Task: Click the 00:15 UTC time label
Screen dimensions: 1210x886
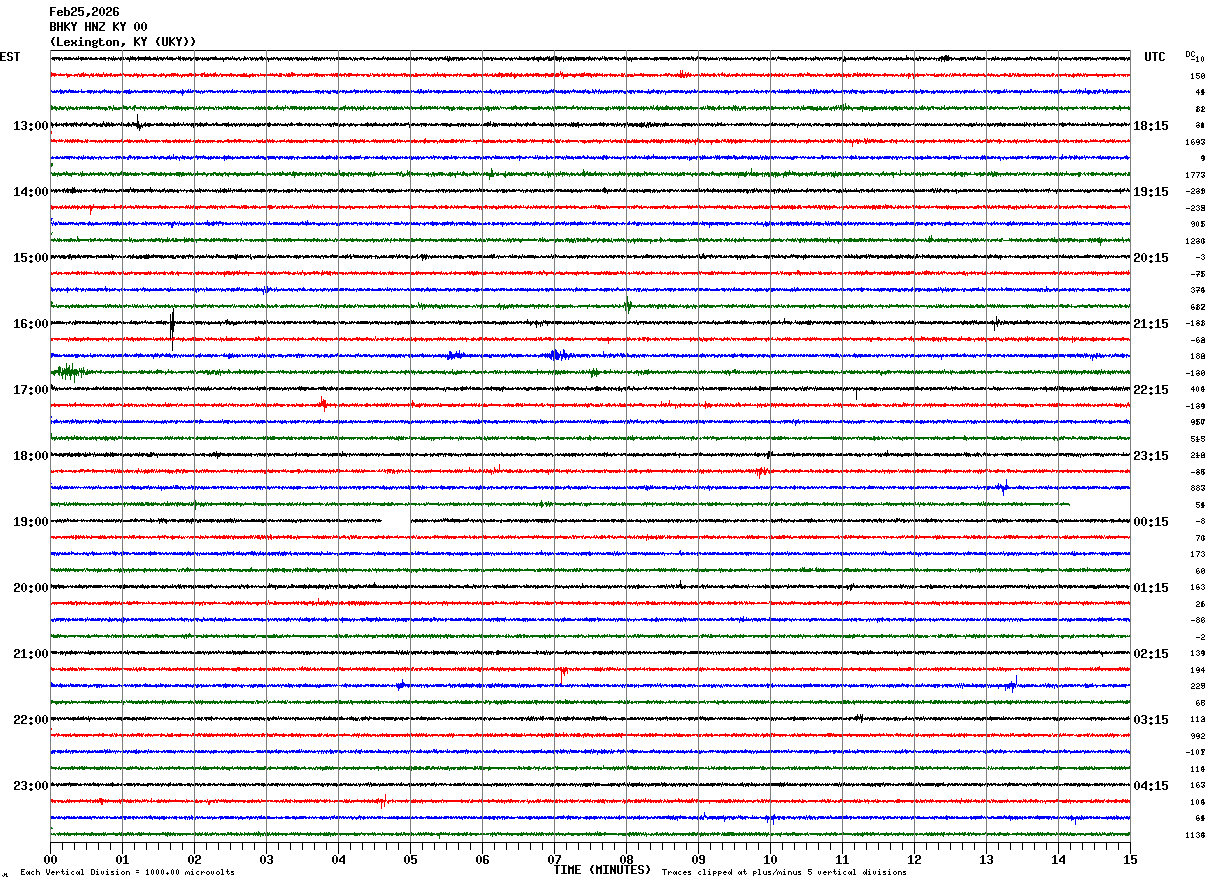Action: (x=1151, y=522)
